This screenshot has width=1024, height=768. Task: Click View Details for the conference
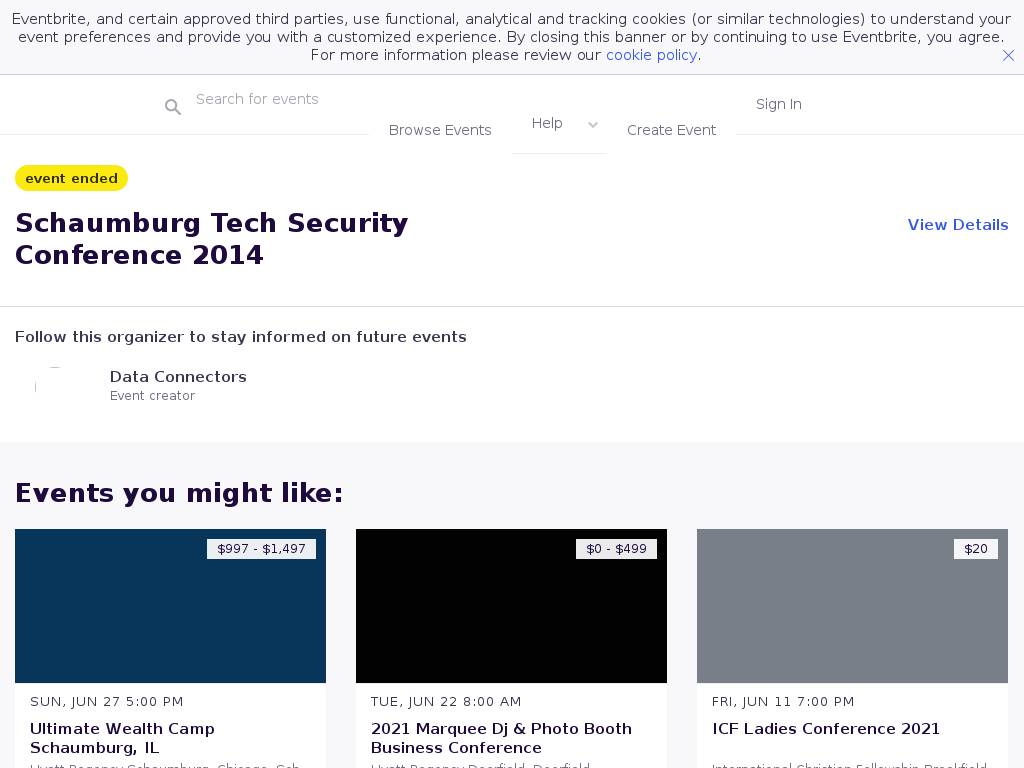(x=957, y=225)
